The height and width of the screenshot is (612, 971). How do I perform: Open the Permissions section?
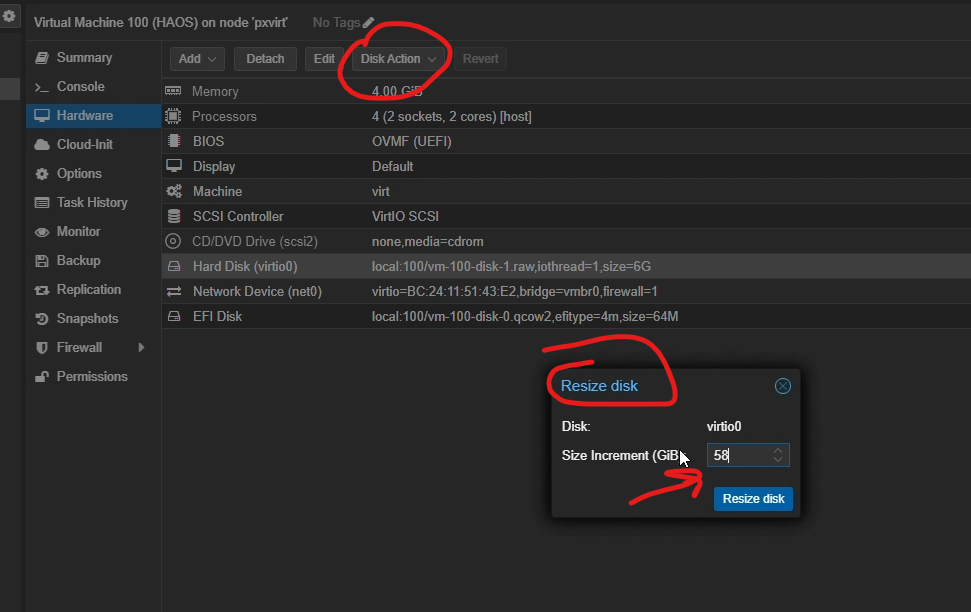92,377
